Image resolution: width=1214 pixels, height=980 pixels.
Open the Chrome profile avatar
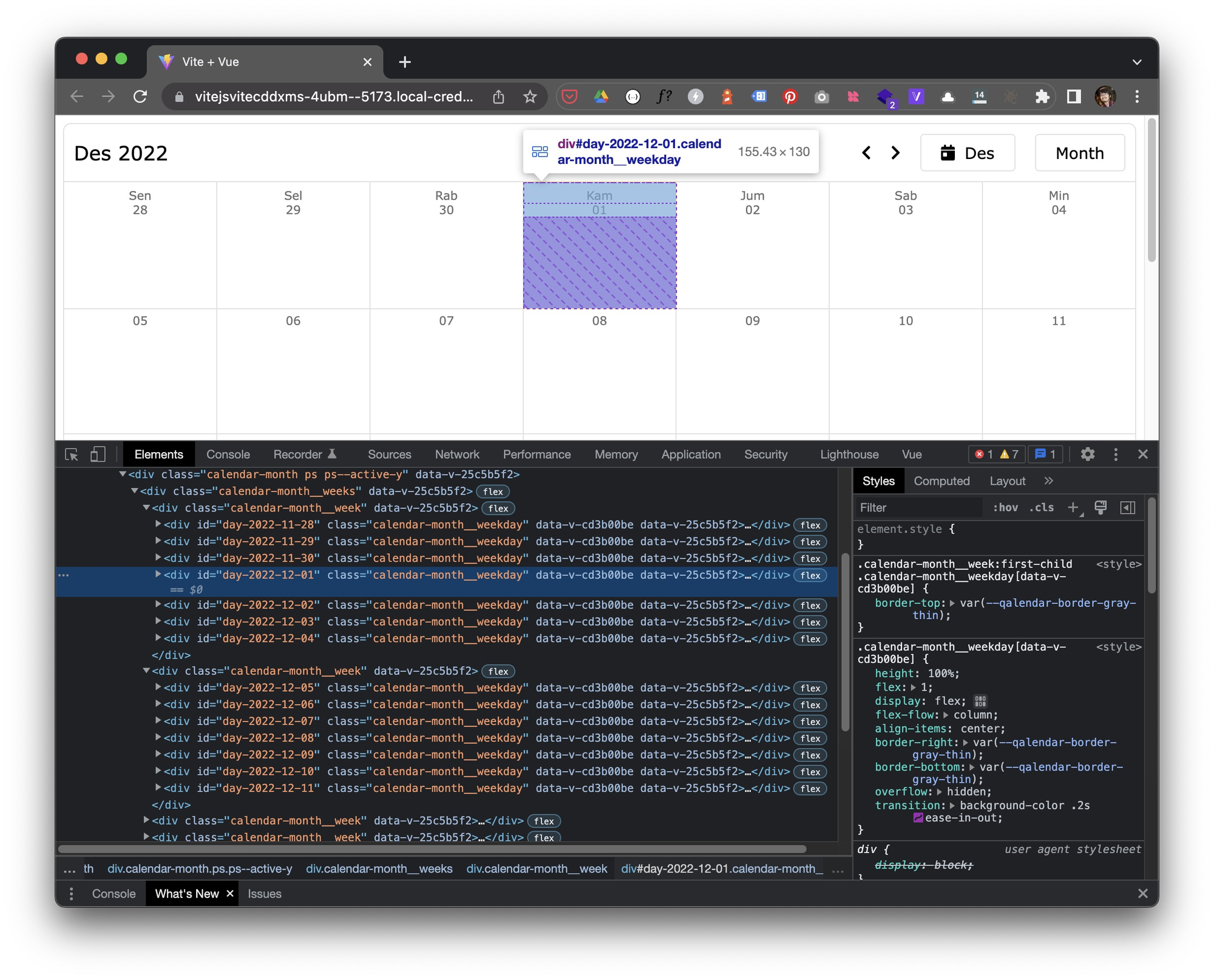coord(1105,96)
